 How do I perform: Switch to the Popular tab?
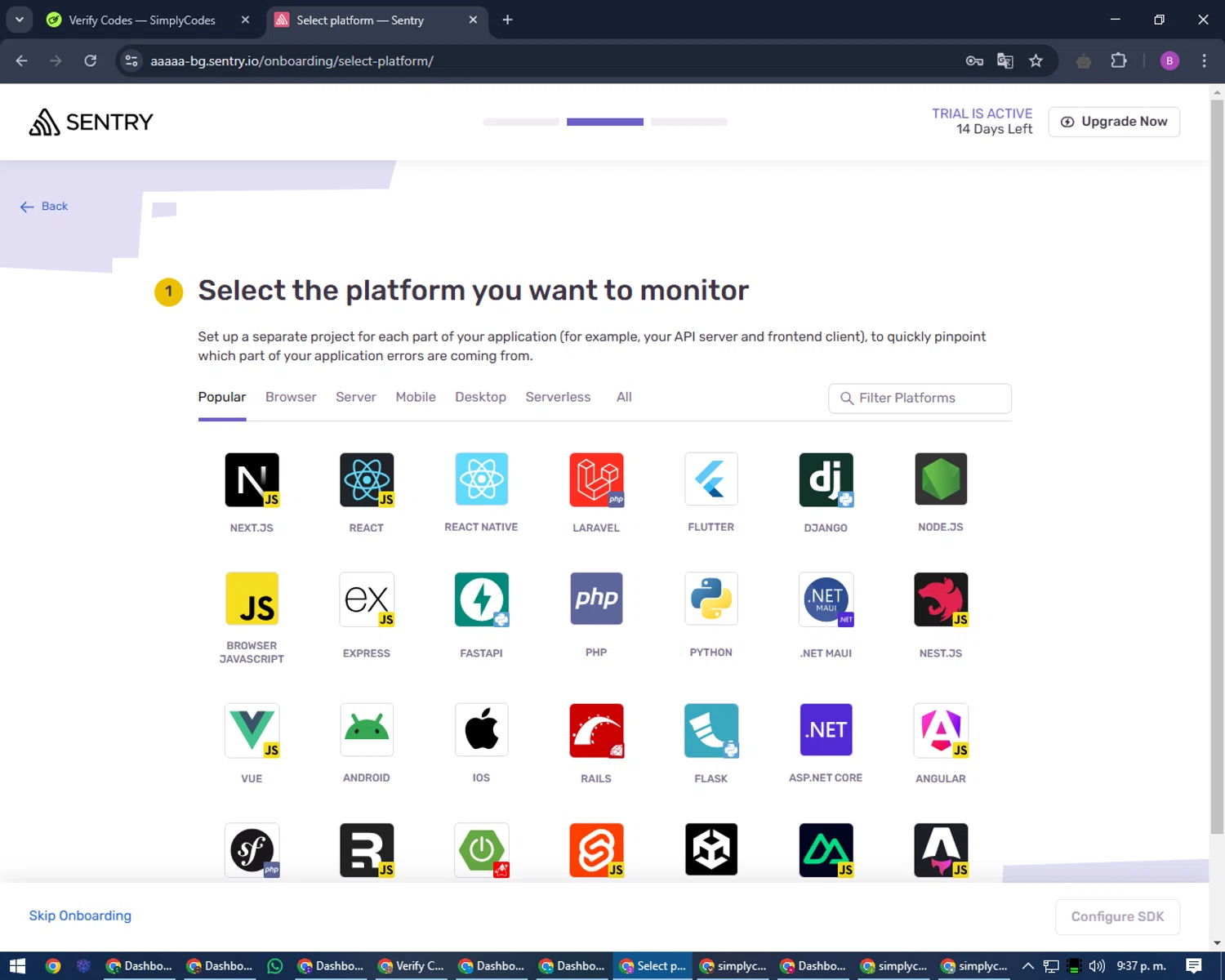[221, 397]
